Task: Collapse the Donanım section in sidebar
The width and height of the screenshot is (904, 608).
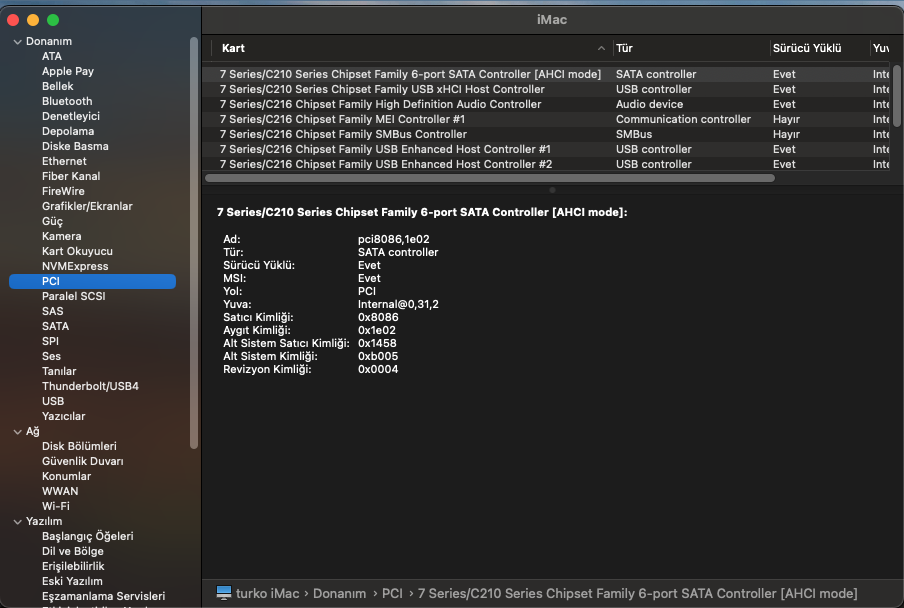Action: pyautogui.click(x=17, y=41)
